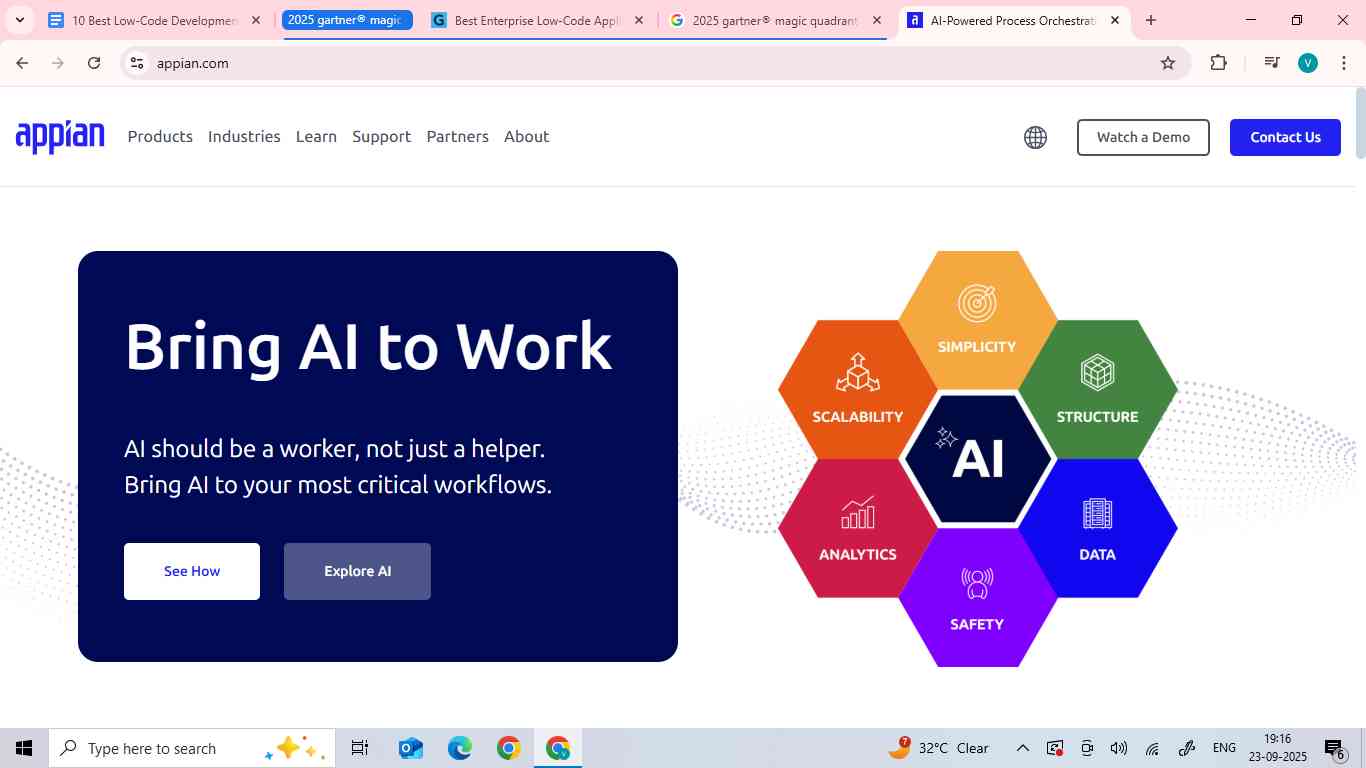1366x768 pixels.
Task: Open the tab search dropdown arrow
Action: coord(19,20)
